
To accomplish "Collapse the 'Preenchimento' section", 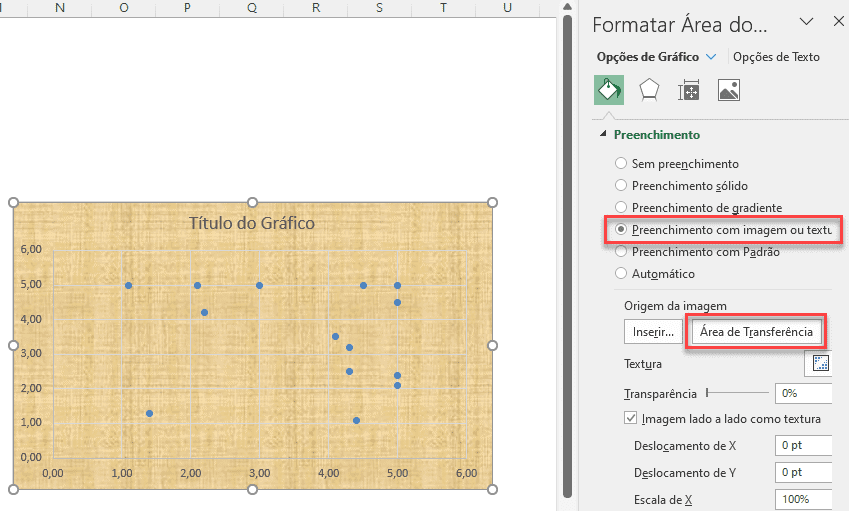I will click(603, 135).
